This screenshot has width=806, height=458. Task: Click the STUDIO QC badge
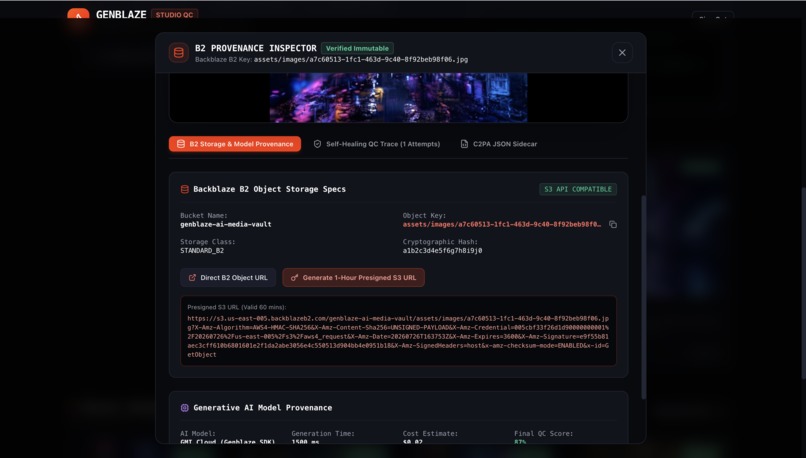pyautogui.click(x=175, y=14)
